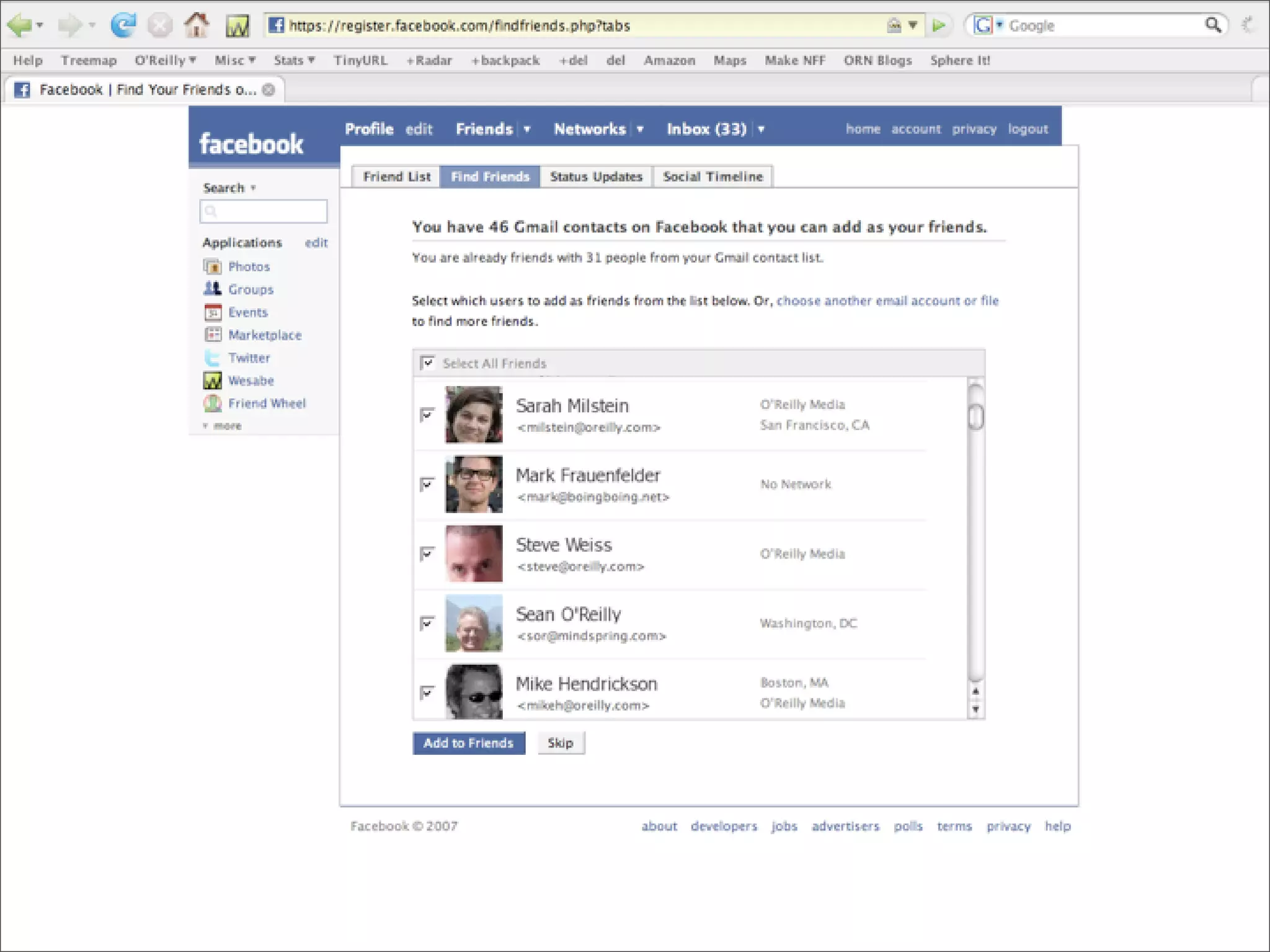The height and width of the screenshot is (952, 1270).
Task: Switch to the Friend List tab
Action: [x=396, y=177]
